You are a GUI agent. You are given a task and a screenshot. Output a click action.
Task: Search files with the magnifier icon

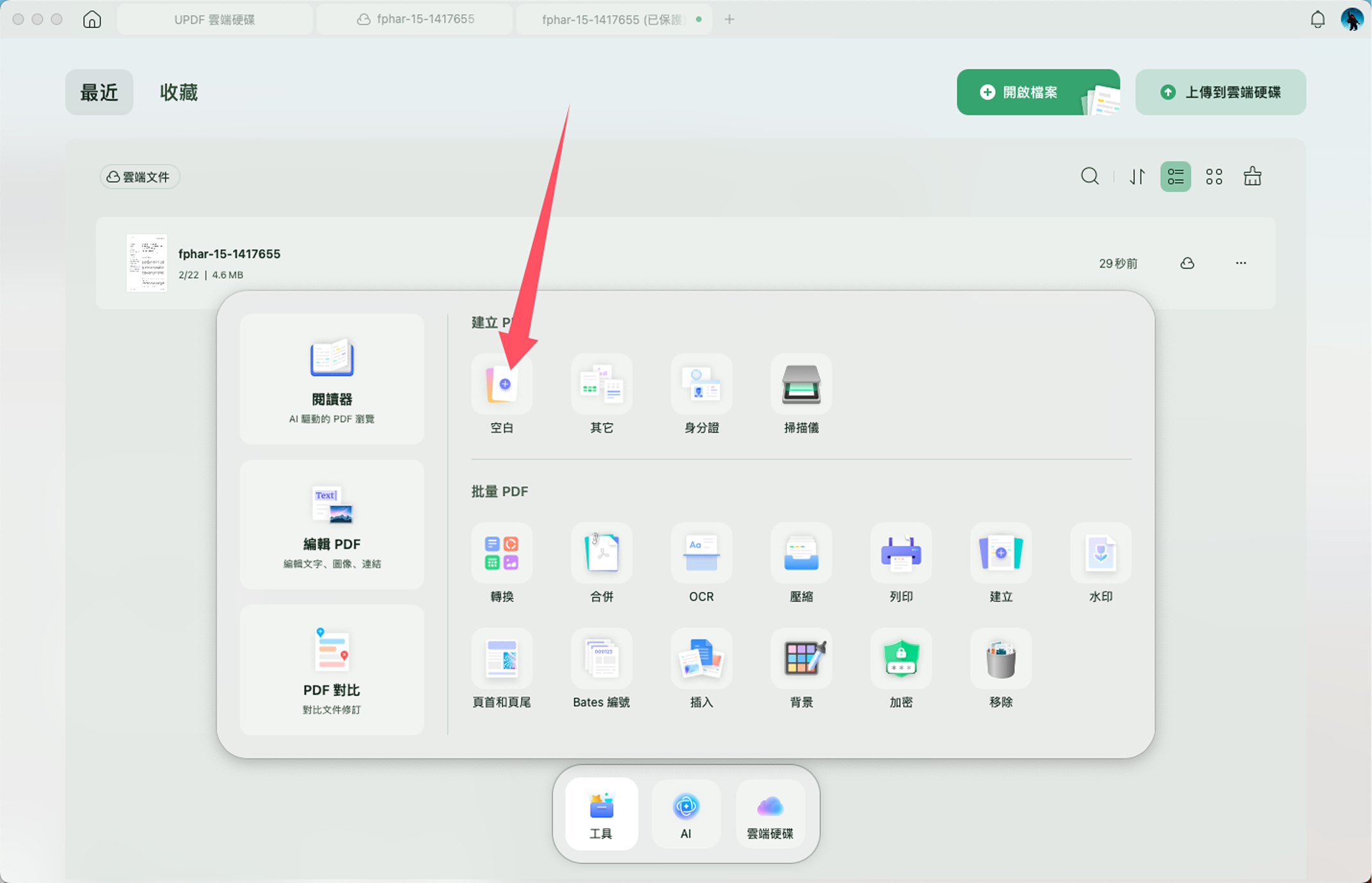coord(1090,176)
